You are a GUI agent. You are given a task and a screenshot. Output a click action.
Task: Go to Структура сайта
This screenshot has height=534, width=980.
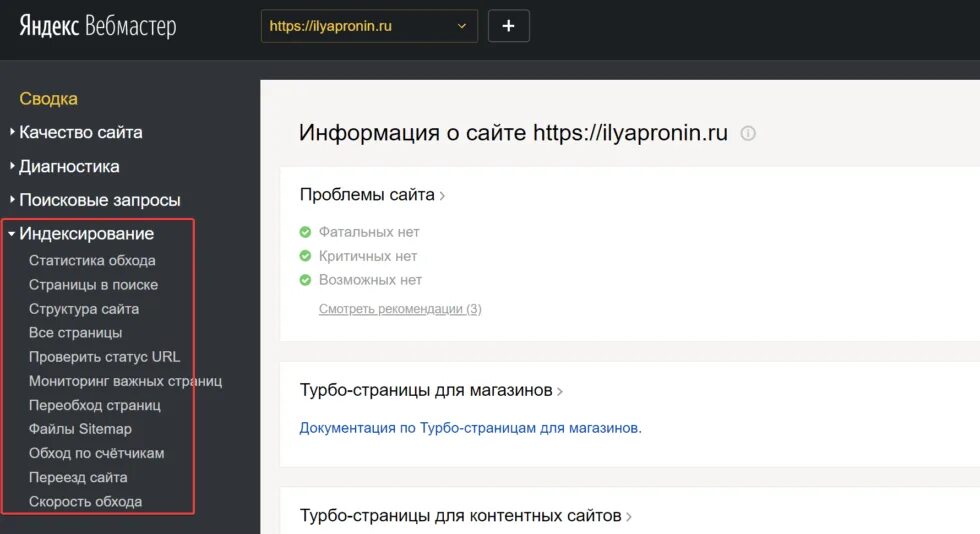pos(84,309)
